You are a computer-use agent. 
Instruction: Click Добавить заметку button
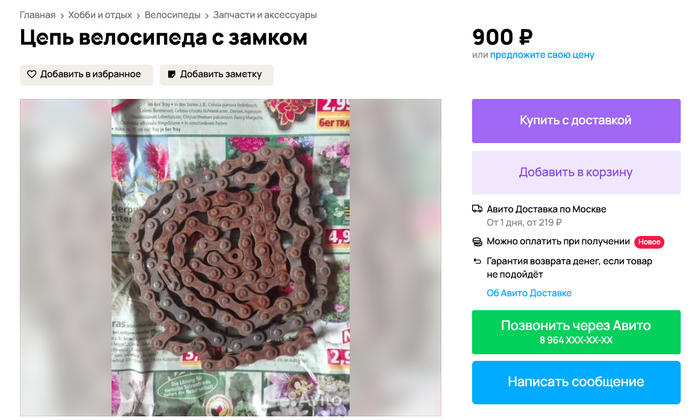(x=217, y=75)
